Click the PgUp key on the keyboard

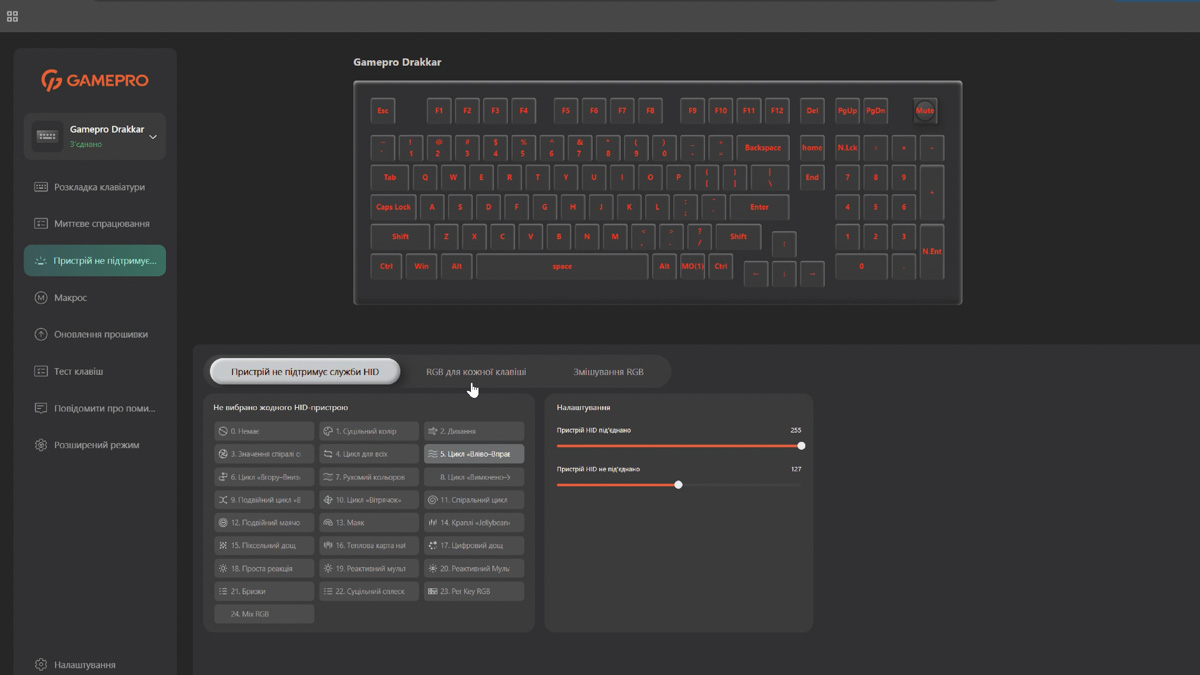point(847,111)
